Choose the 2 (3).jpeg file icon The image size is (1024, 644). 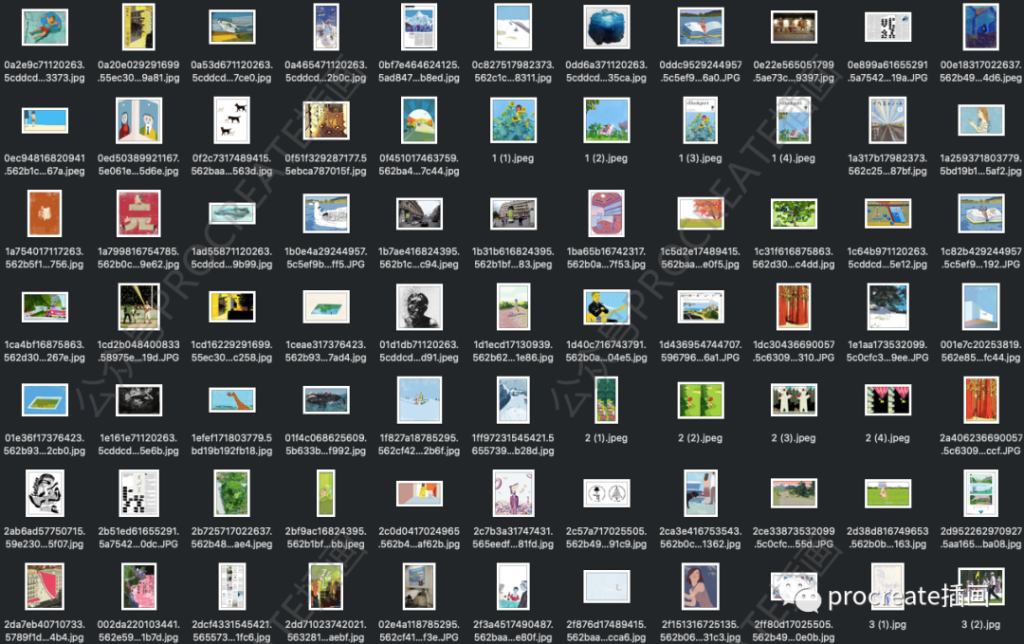(794, 401)
